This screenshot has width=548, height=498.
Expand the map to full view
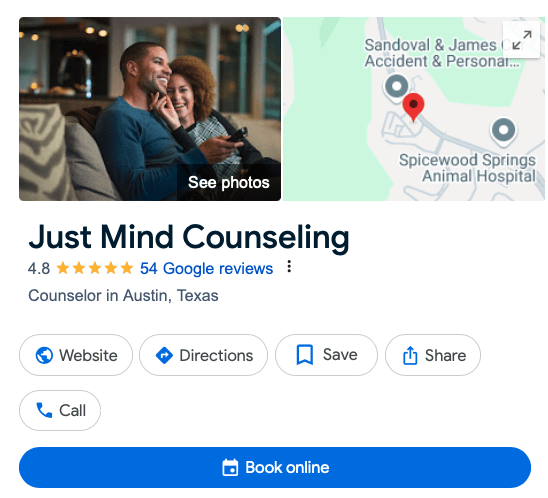click(x=521, y=39)
